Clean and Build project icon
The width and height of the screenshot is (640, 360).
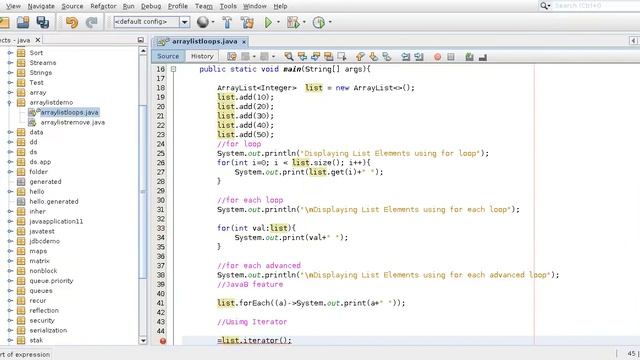click(x=247, y=22)
